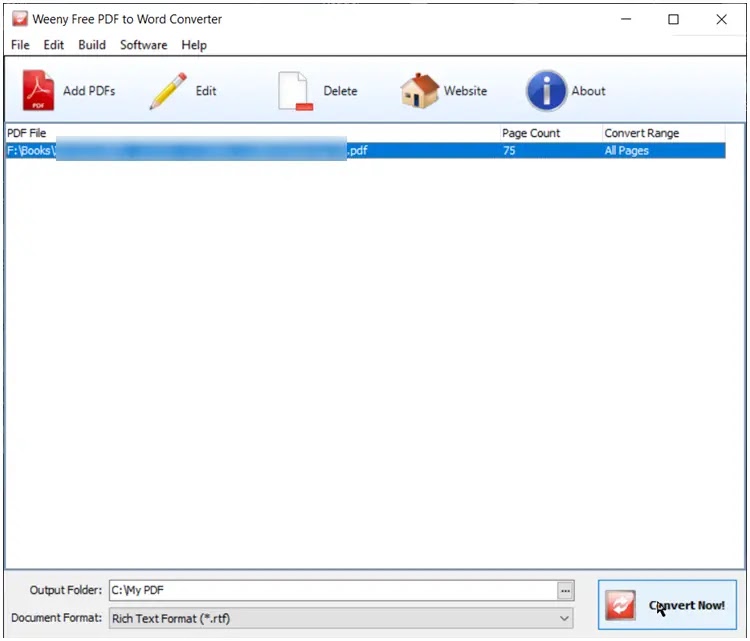Click the Delete page icon
The width and height of the screenshot is (750, 641).
coord(295,91)
